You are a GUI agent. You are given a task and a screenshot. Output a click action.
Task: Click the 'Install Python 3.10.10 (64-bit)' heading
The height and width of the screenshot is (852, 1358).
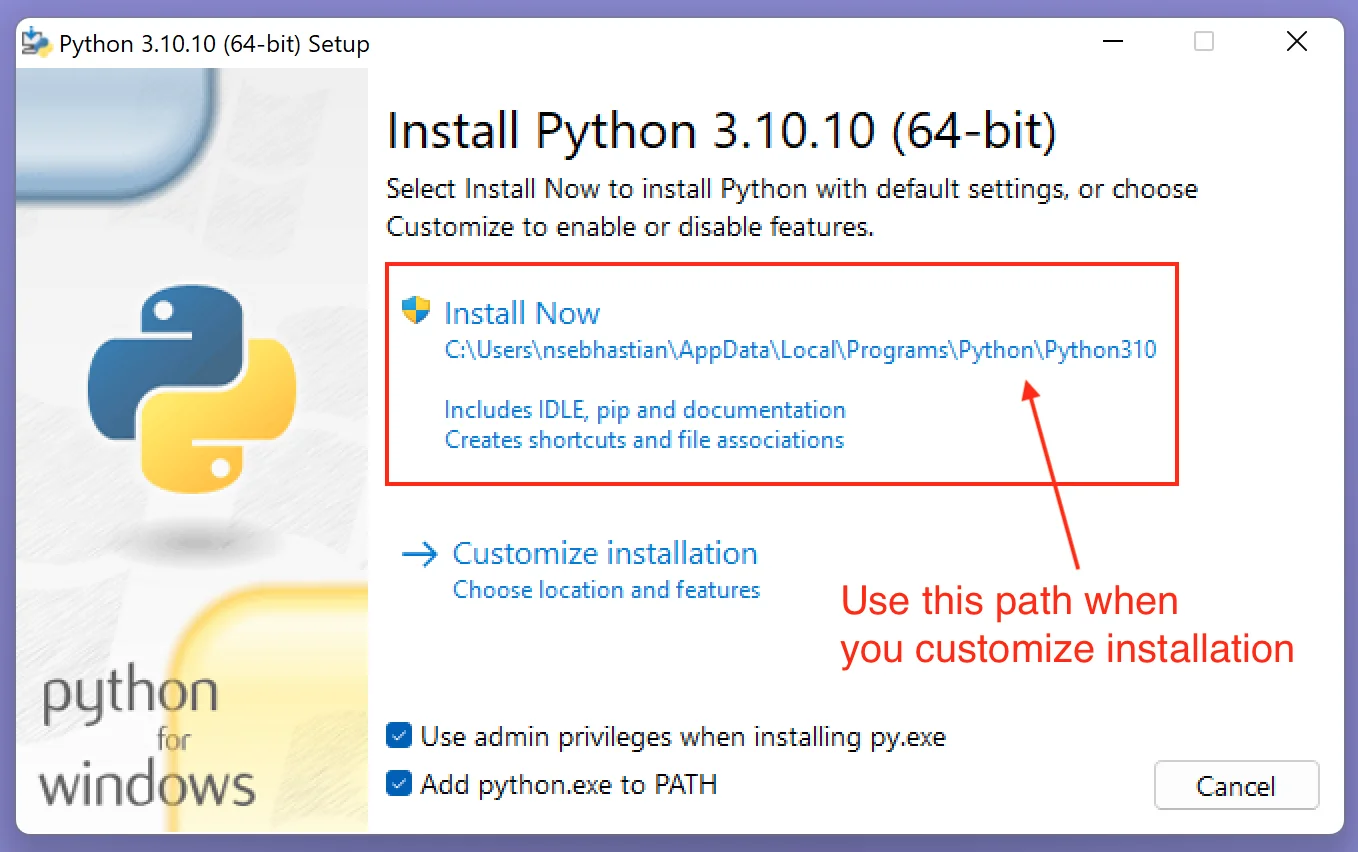[722, 130]
